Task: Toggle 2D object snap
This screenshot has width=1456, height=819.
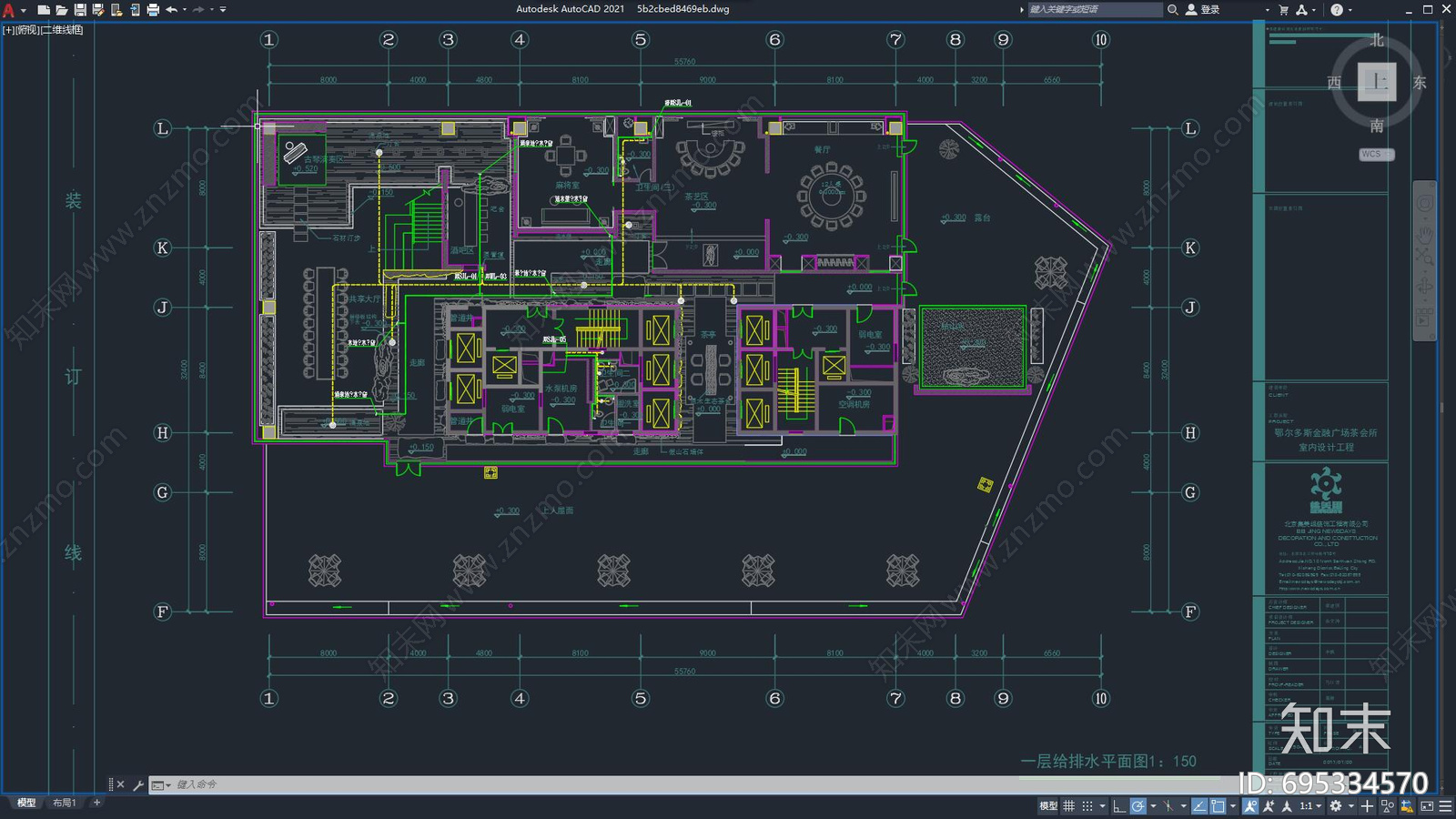Action: click(1218, 805)
